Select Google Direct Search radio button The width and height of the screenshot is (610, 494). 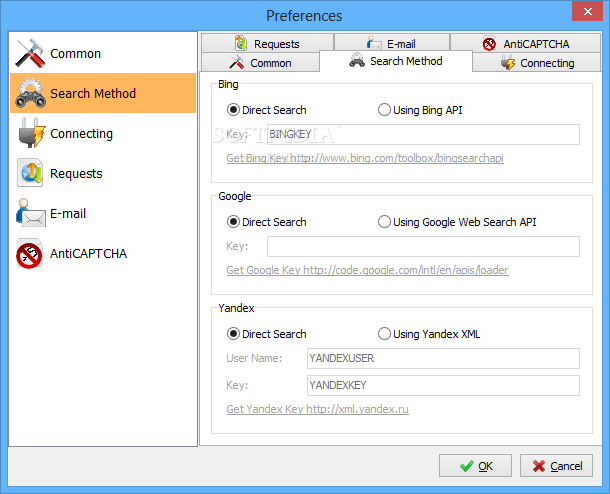(233, 222)
